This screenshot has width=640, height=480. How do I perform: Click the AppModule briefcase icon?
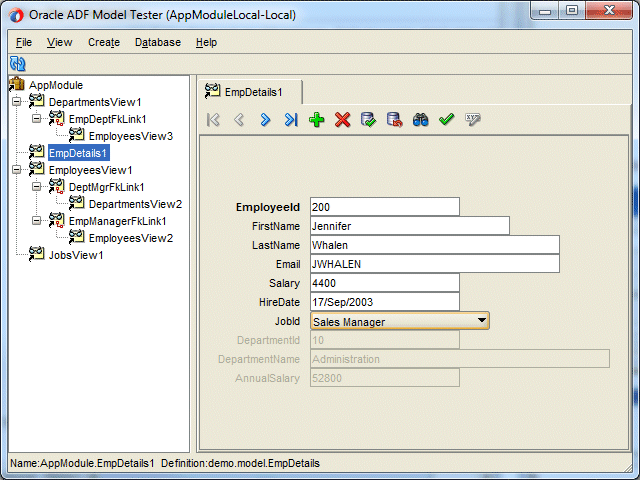(17, 84)
